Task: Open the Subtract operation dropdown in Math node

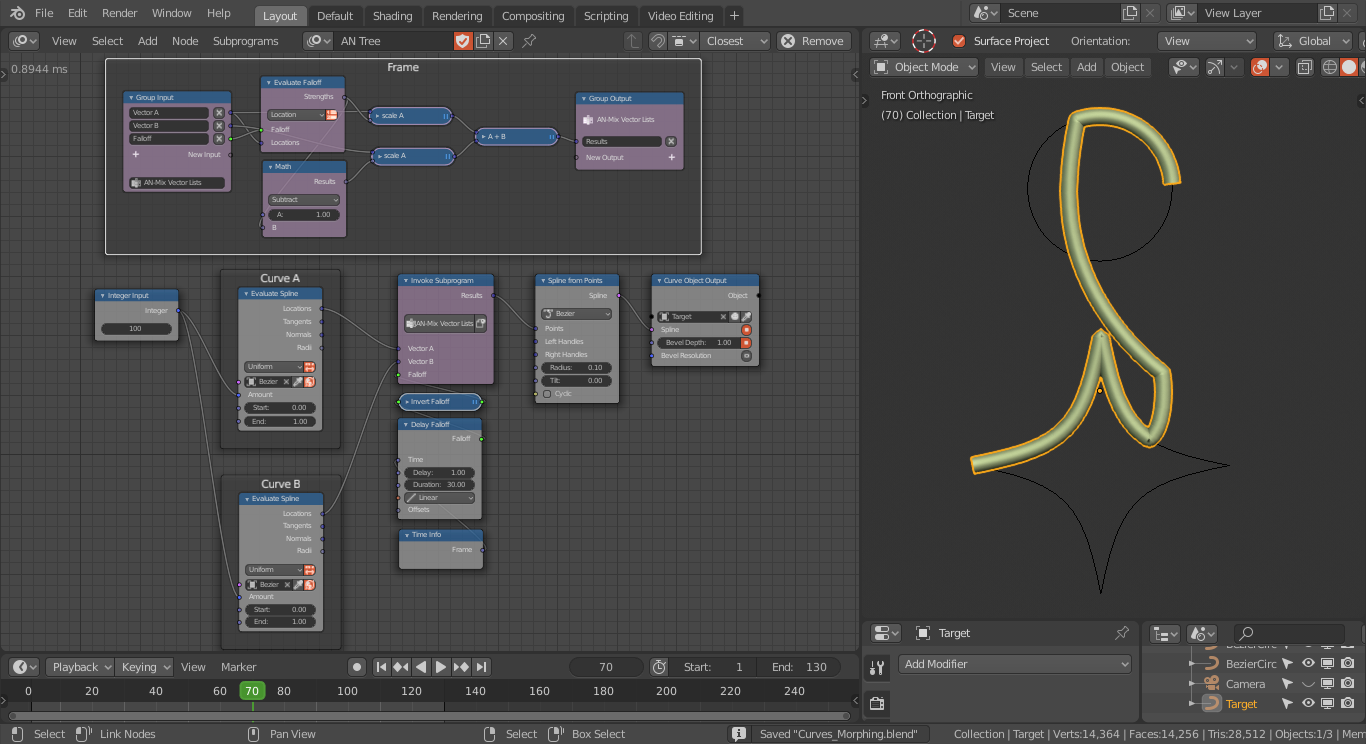Action: click(304, 200)
